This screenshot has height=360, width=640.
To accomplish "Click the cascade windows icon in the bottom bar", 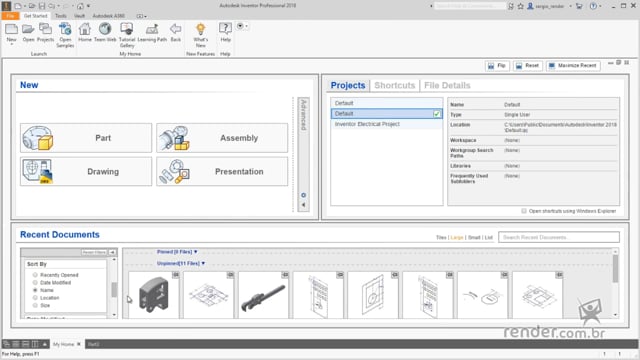I will pyautogui.click(x=6, y=344).
